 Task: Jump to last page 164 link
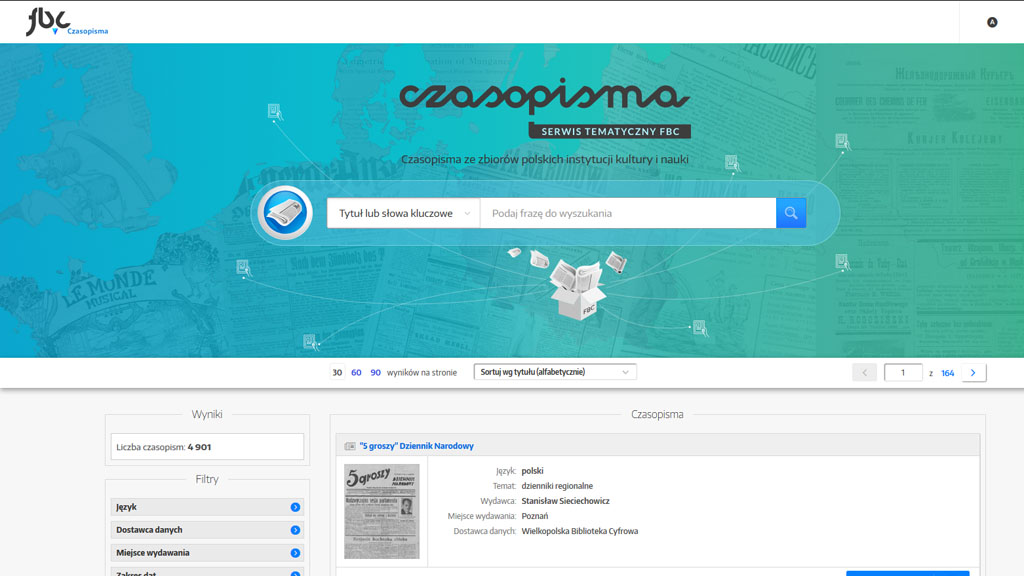tap(947, 373)
